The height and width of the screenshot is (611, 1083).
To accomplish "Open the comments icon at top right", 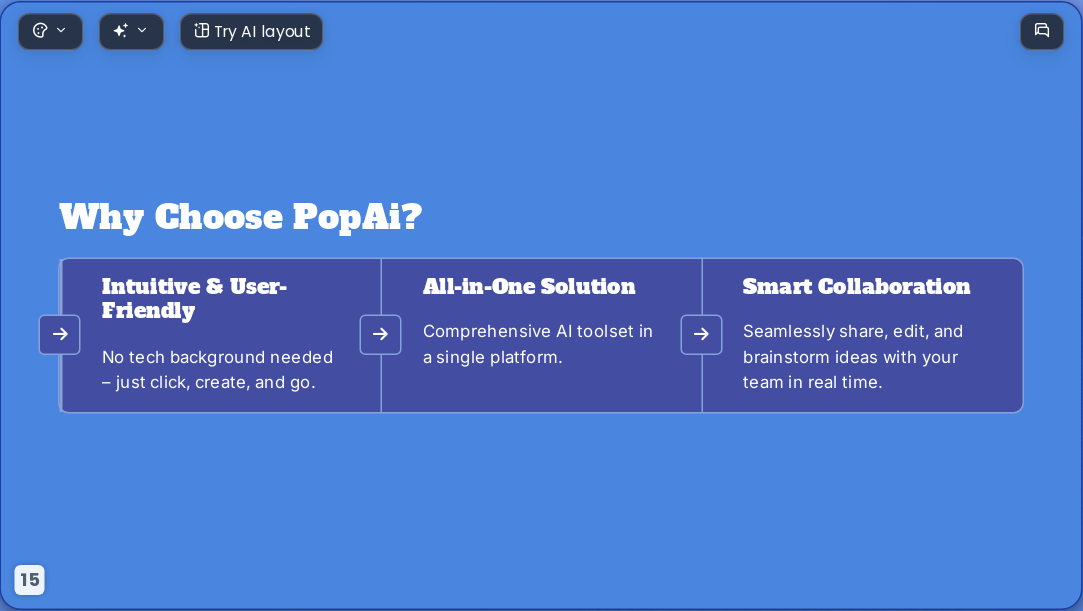I will tap(1042, 30).
